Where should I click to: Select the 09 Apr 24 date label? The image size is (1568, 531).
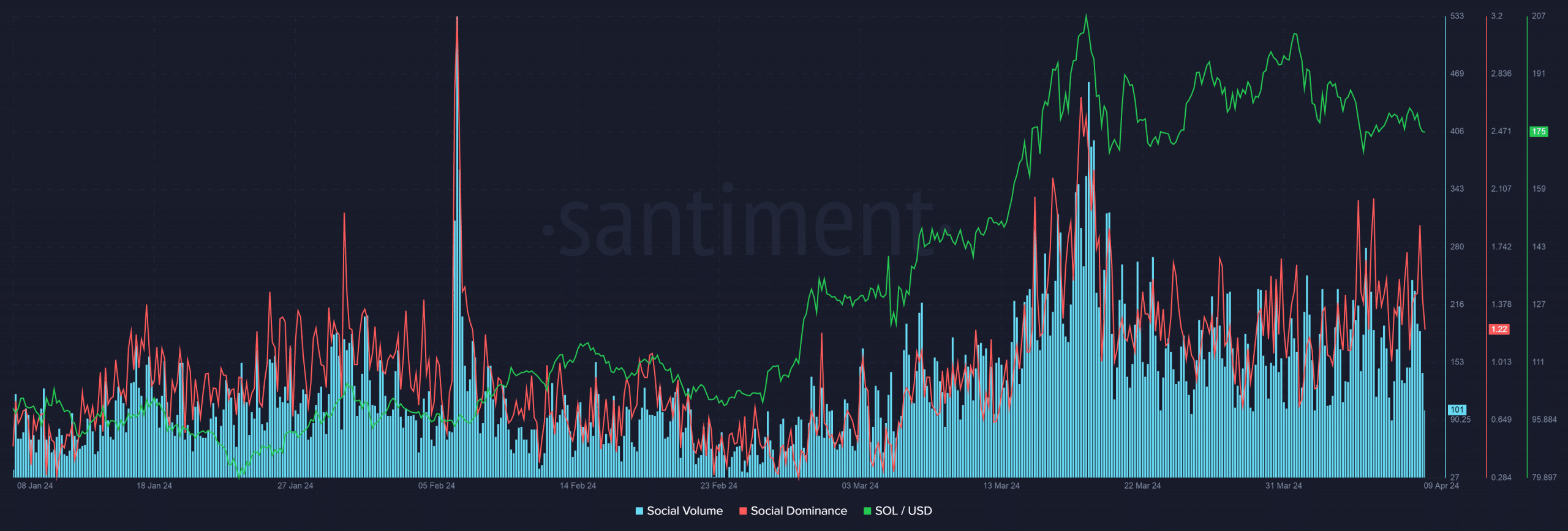click(1441, 486)
